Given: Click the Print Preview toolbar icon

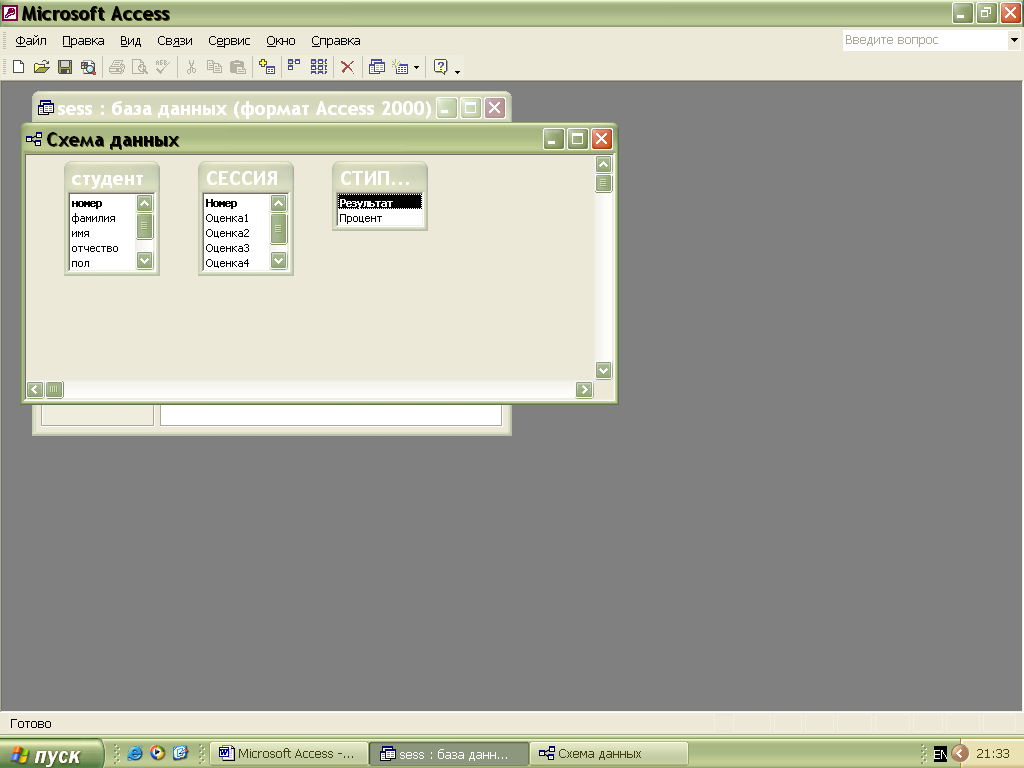Looking at the screenshot, I should click(140, 67).
